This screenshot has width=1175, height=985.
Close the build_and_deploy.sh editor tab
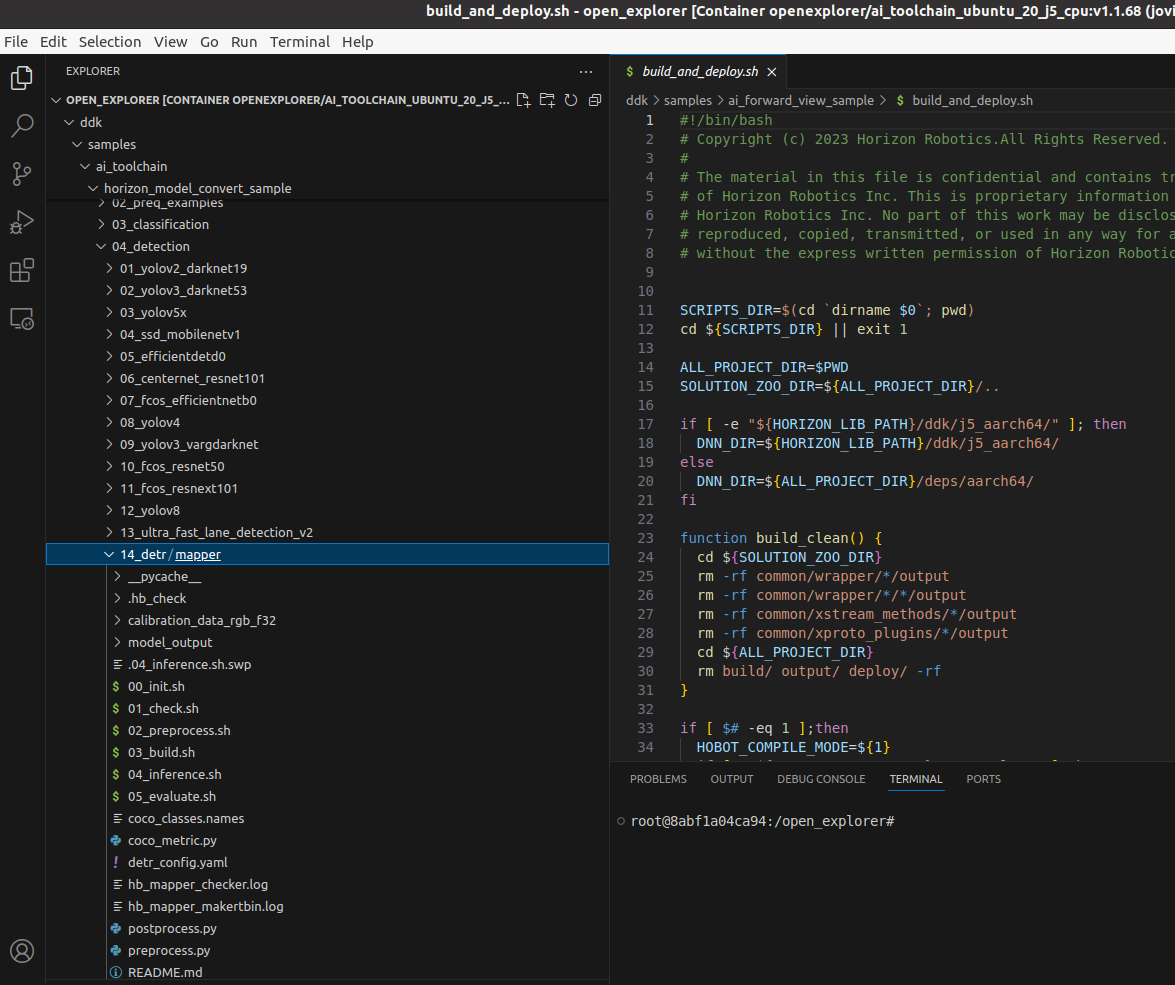point(771,72)
